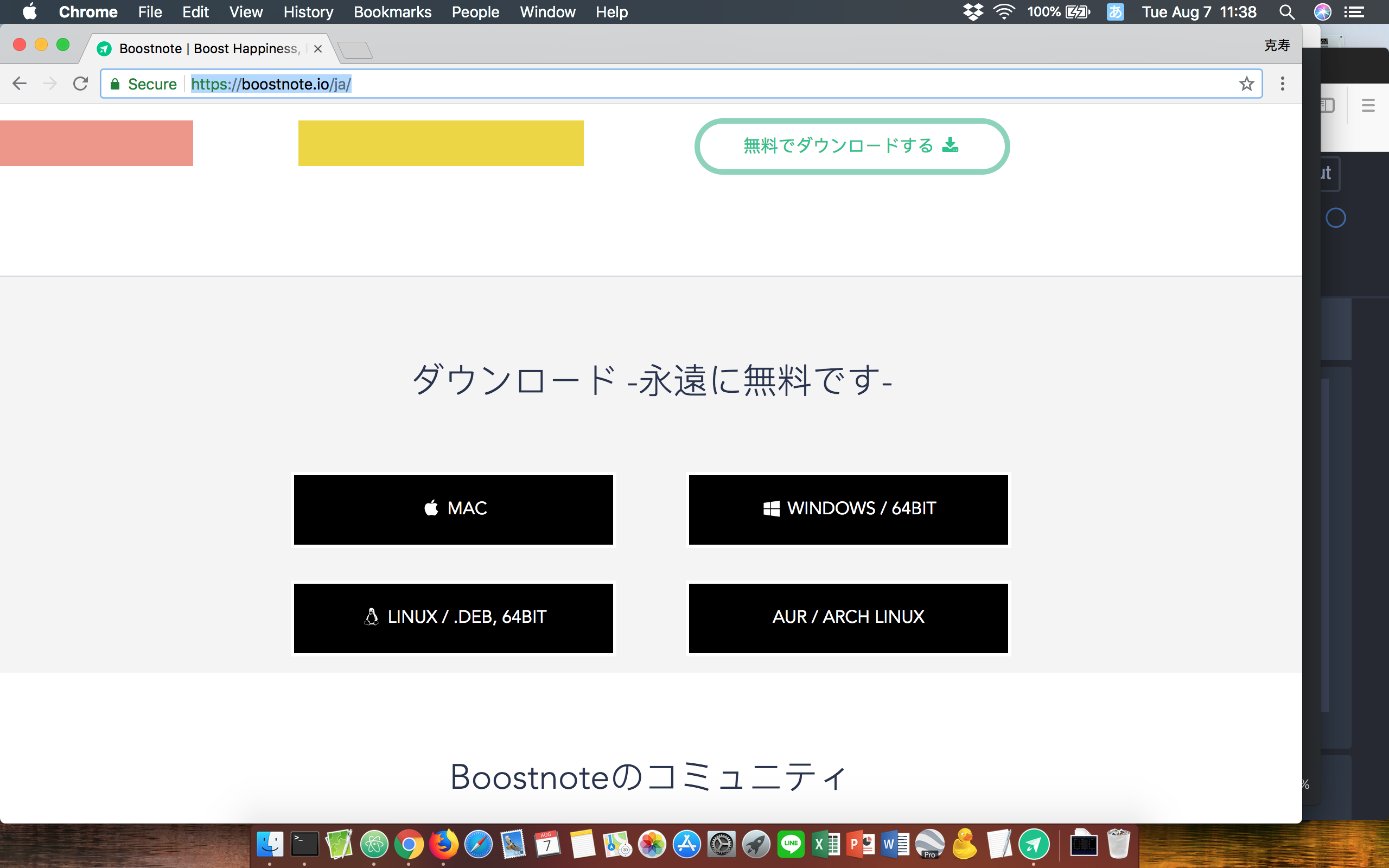Launch Word from the Dock

click(x=895, y=845)
